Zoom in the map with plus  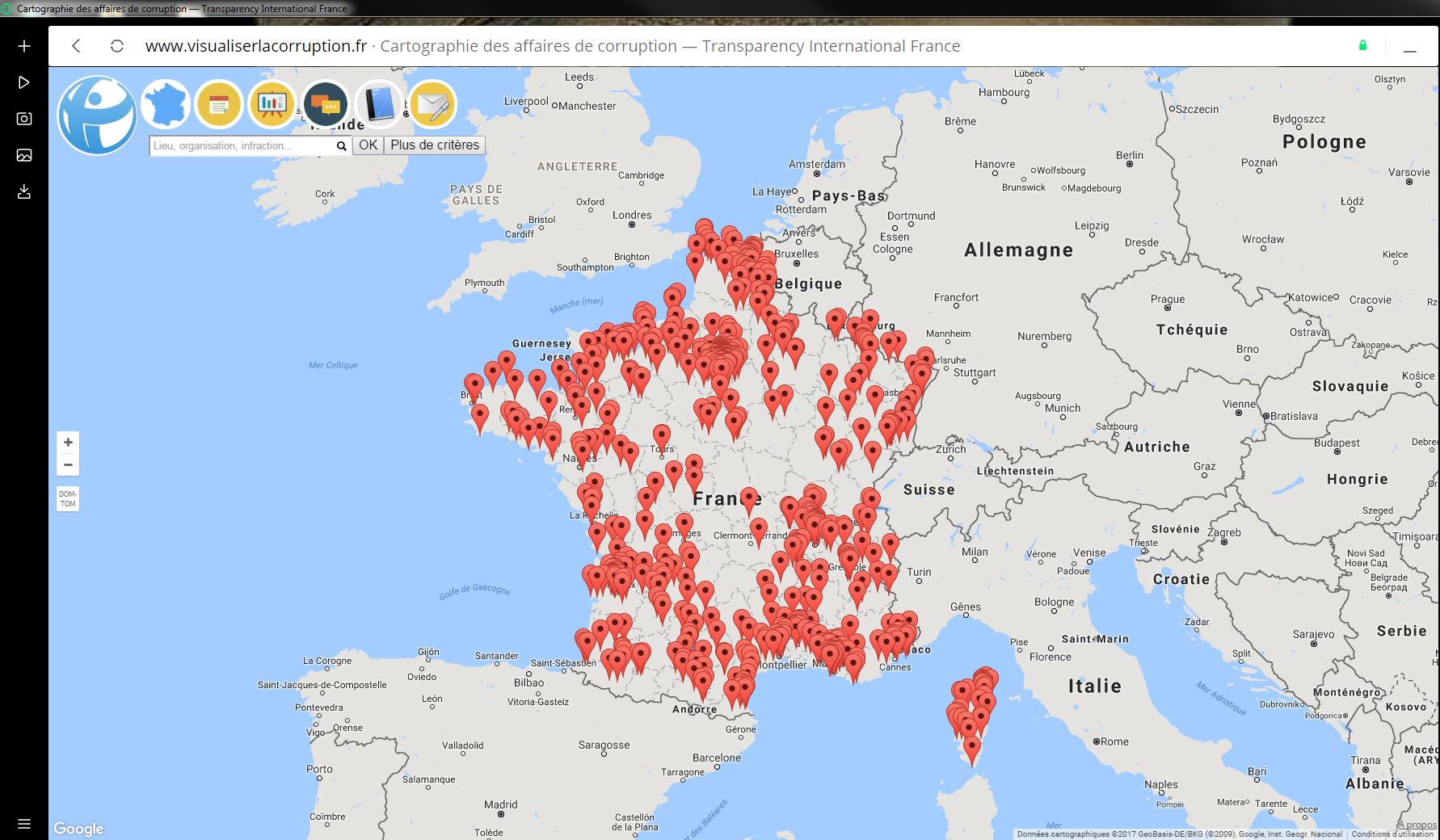tap(68, 443)
